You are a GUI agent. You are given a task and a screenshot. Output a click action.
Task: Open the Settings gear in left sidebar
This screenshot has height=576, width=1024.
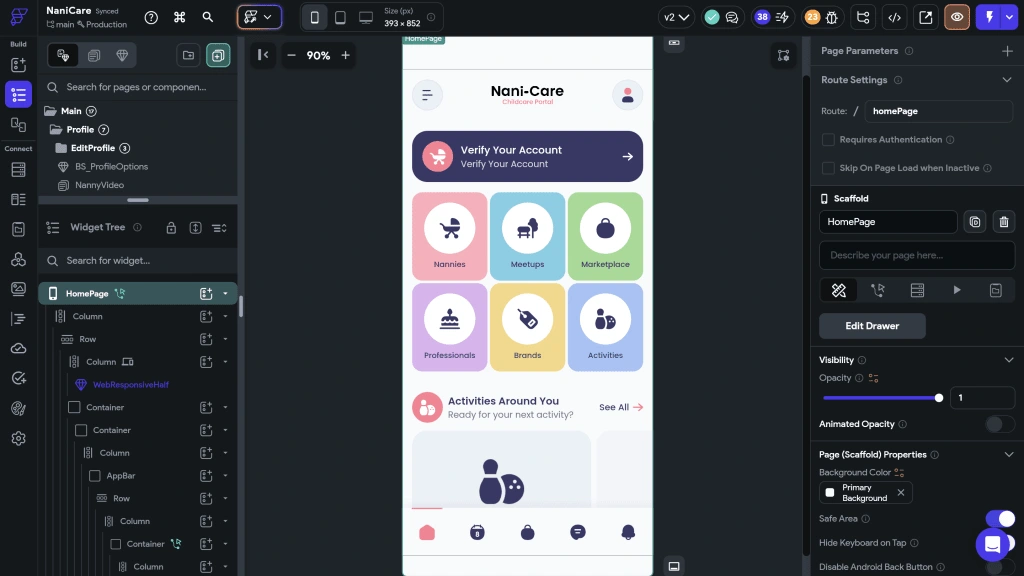(x=18, y=438)
